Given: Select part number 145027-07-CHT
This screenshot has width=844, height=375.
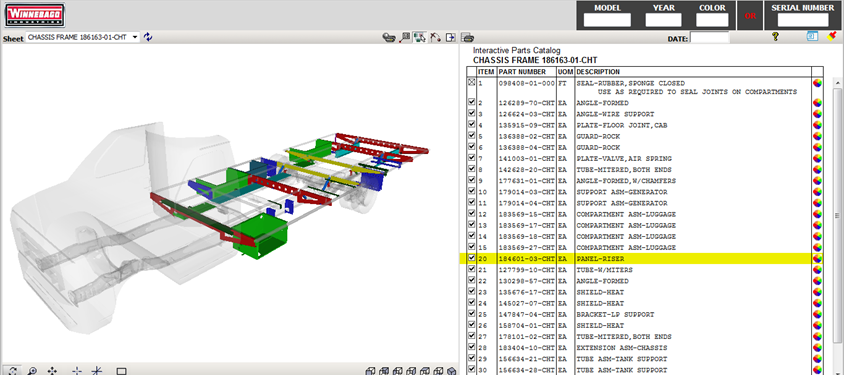Looking at the screenshot, I should pyautogui.click(x=526, y=303).
